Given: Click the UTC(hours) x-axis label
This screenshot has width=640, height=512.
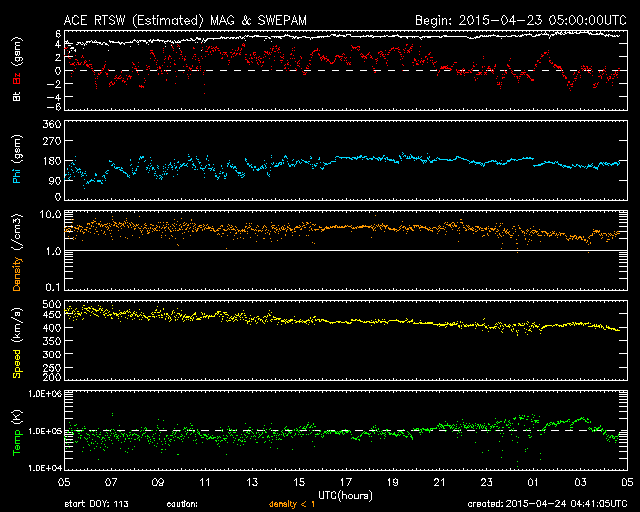Looking at the screenshot, I should pyautogui.click(x=345, y=494).
